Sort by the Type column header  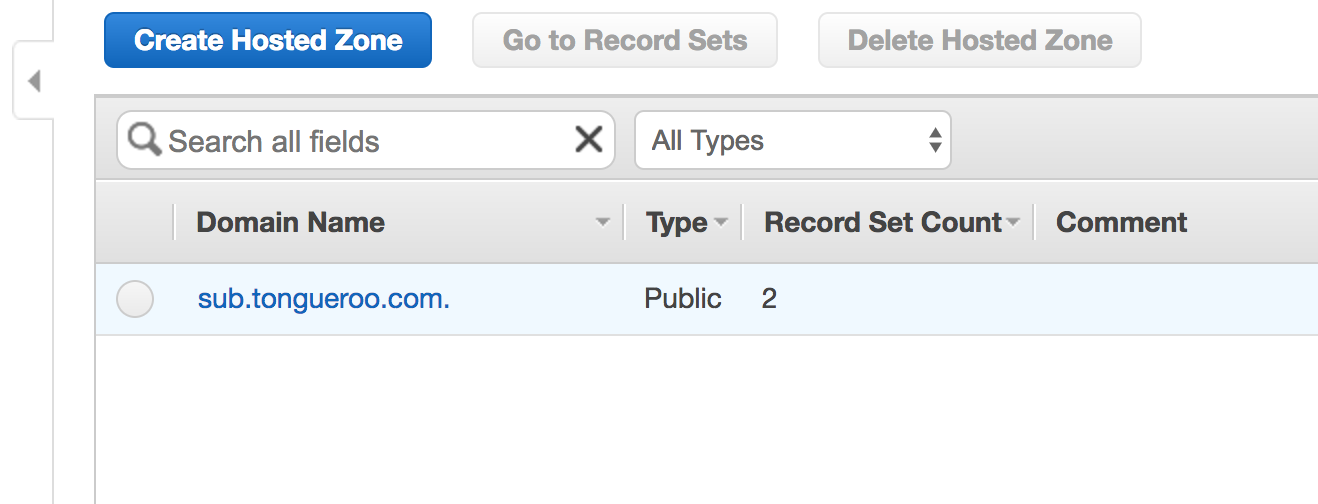coord(676,222)
